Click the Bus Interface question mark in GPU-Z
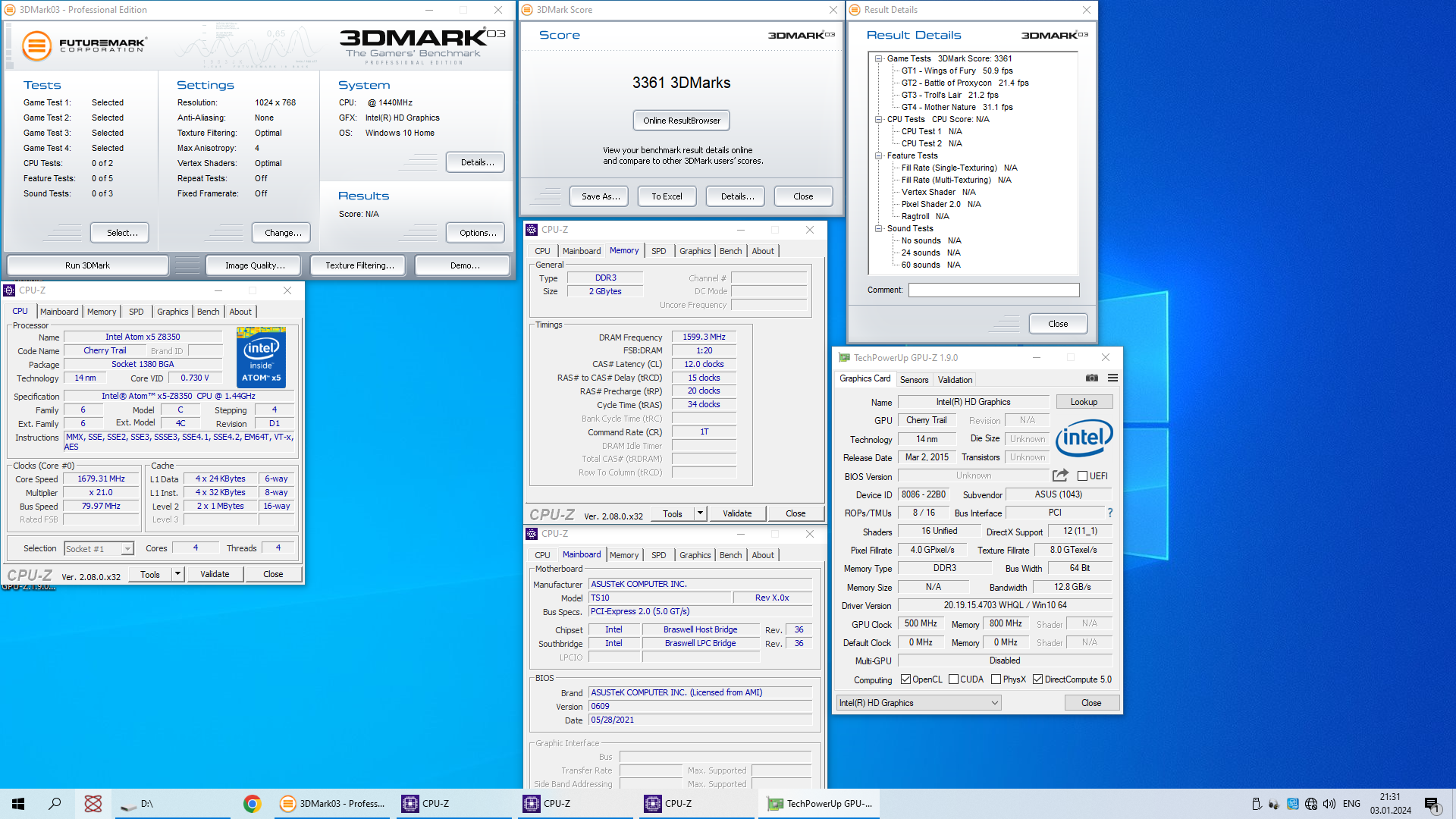This screenshot has width=1456, height=819. click(x=1109, y=513)
